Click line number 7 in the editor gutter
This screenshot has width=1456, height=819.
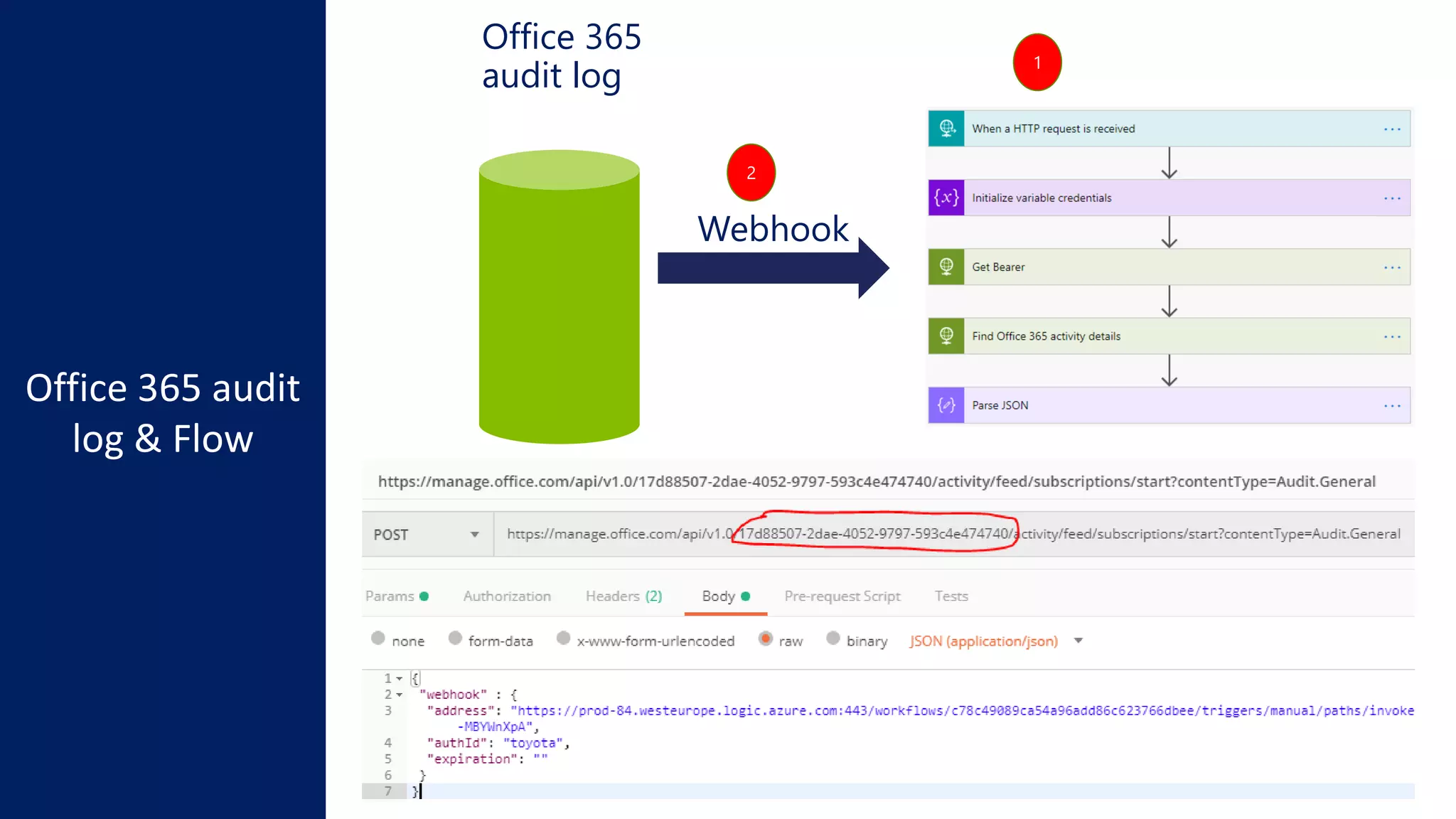pyautogui.click(x=388, y=791)
